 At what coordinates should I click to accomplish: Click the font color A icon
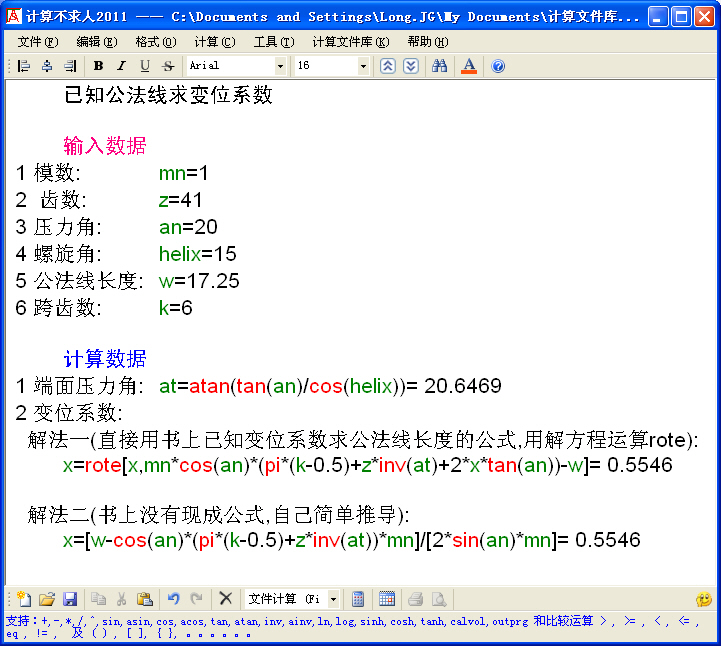(469, 66)
